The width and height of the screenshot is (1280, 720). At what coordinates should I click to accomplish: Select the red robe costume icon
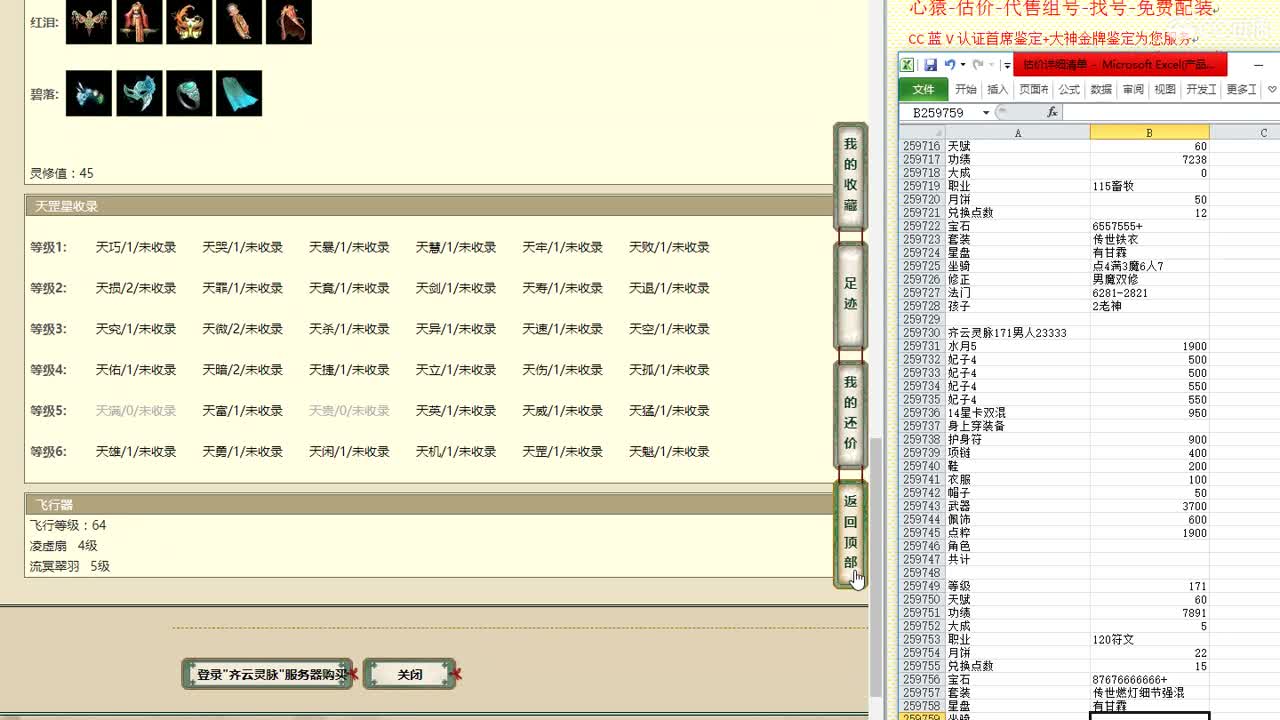click(139, 21)
